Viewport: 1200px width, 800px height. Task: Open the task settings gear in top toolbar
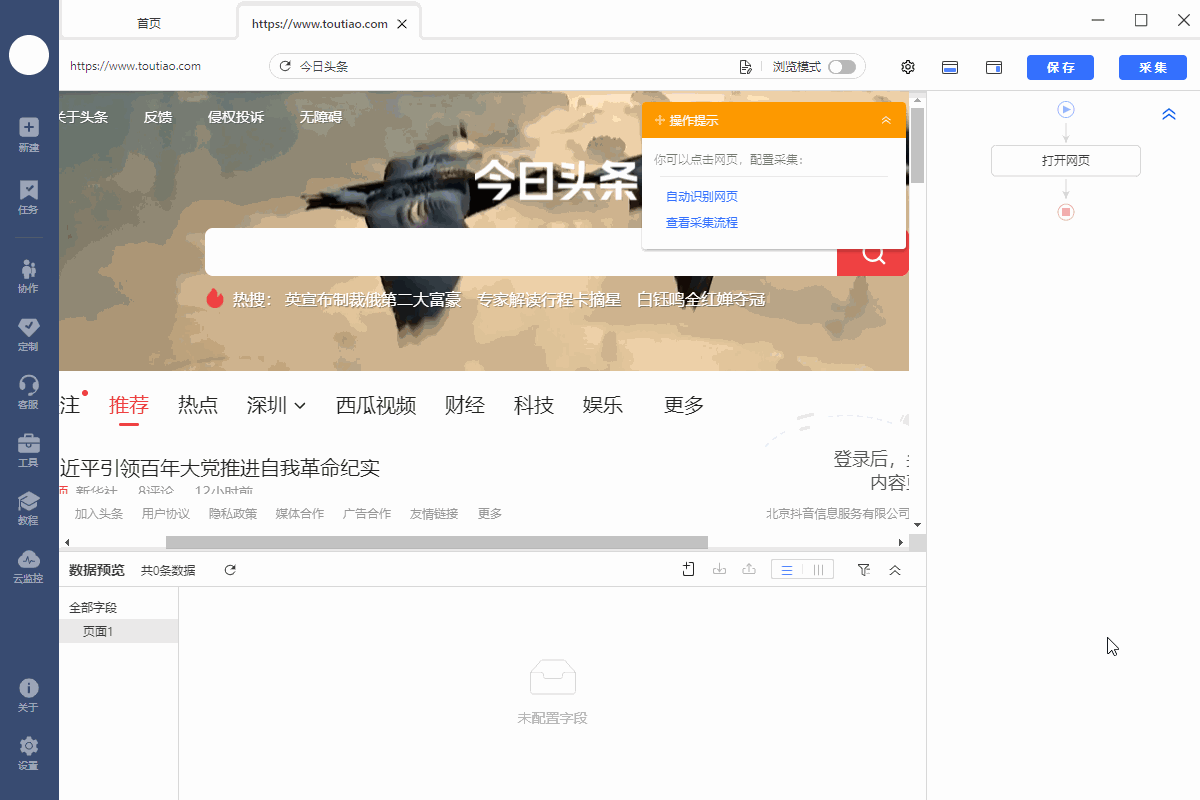[x=908, y=67]
